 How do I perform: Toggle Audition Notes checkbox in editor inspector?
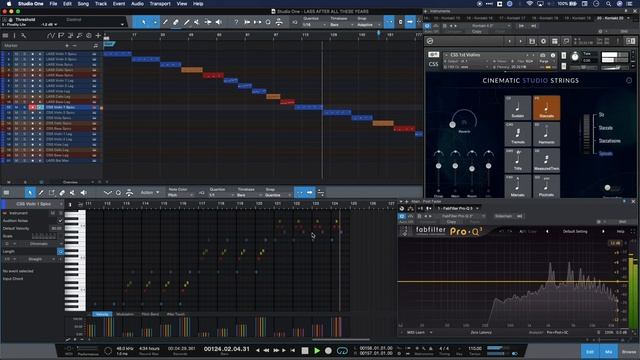tap(60, 221)
